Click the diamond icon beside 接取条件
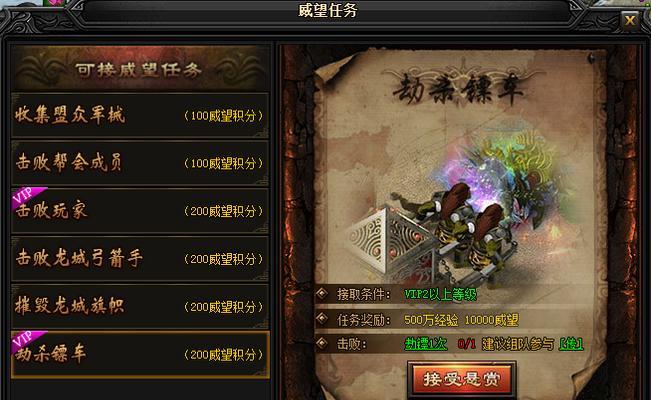The height and width of the screenshot is (400, 651). [x=322, y=294]
